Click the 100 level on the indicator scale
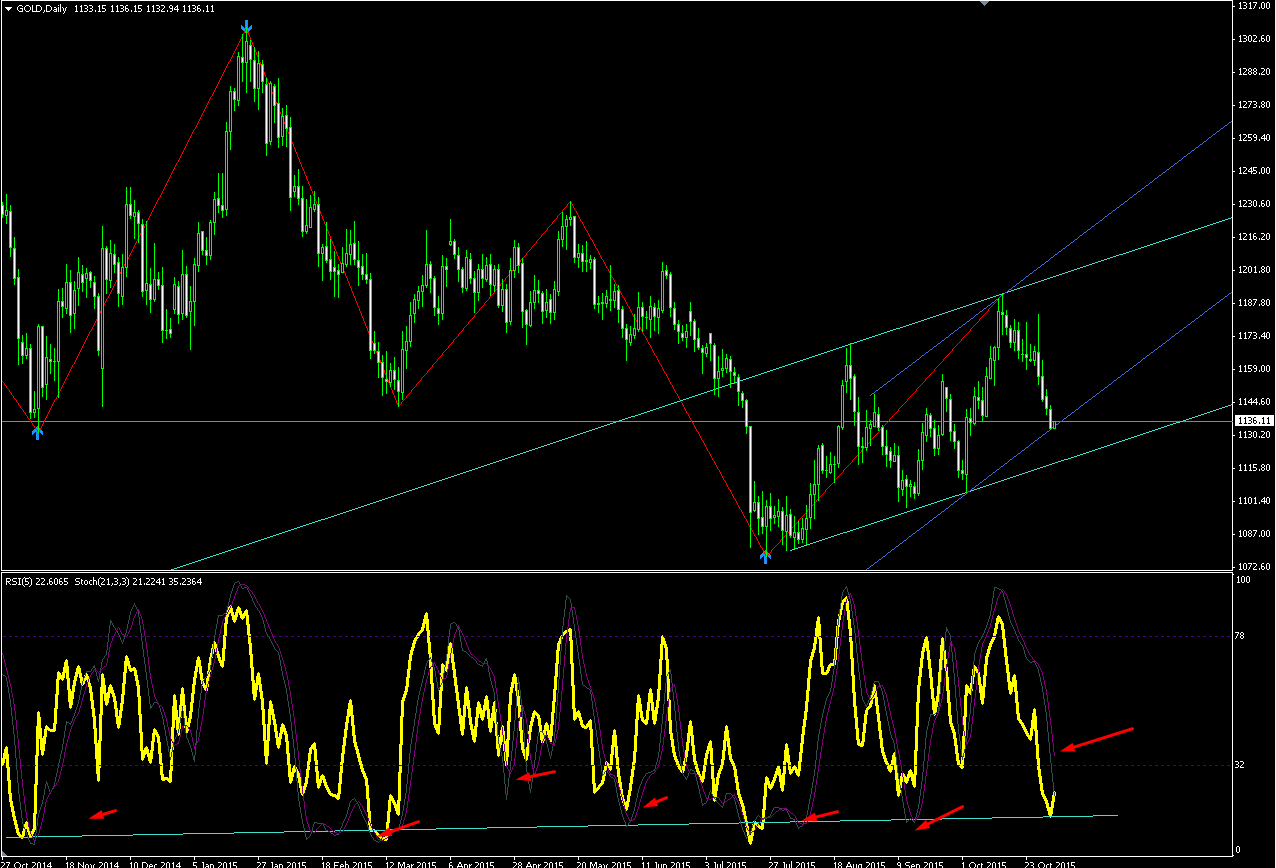Viewport: 1276px width, 868px height. pos(1245,579)
